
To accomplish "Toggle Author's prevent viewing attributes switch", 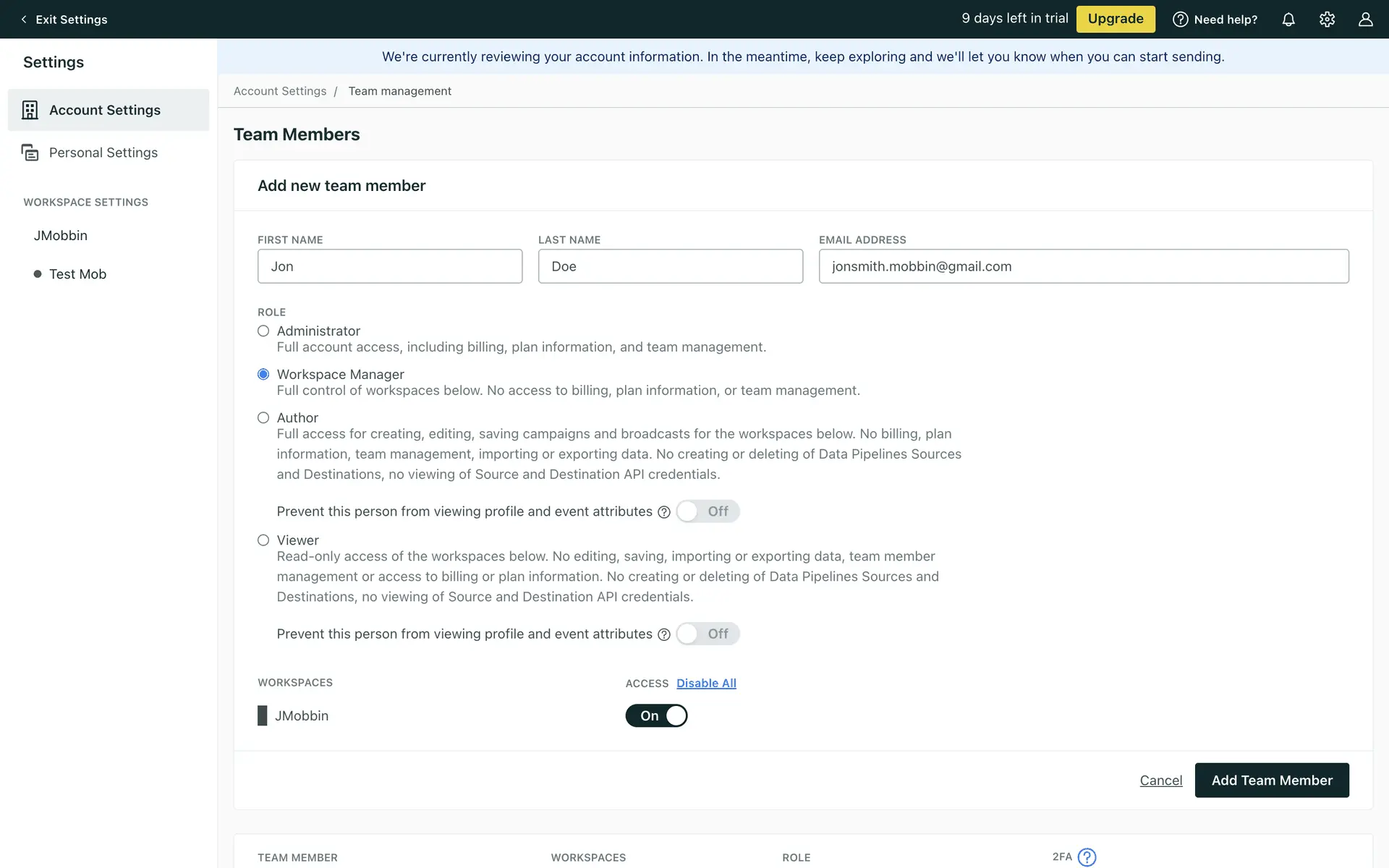I will coord(708,511).
